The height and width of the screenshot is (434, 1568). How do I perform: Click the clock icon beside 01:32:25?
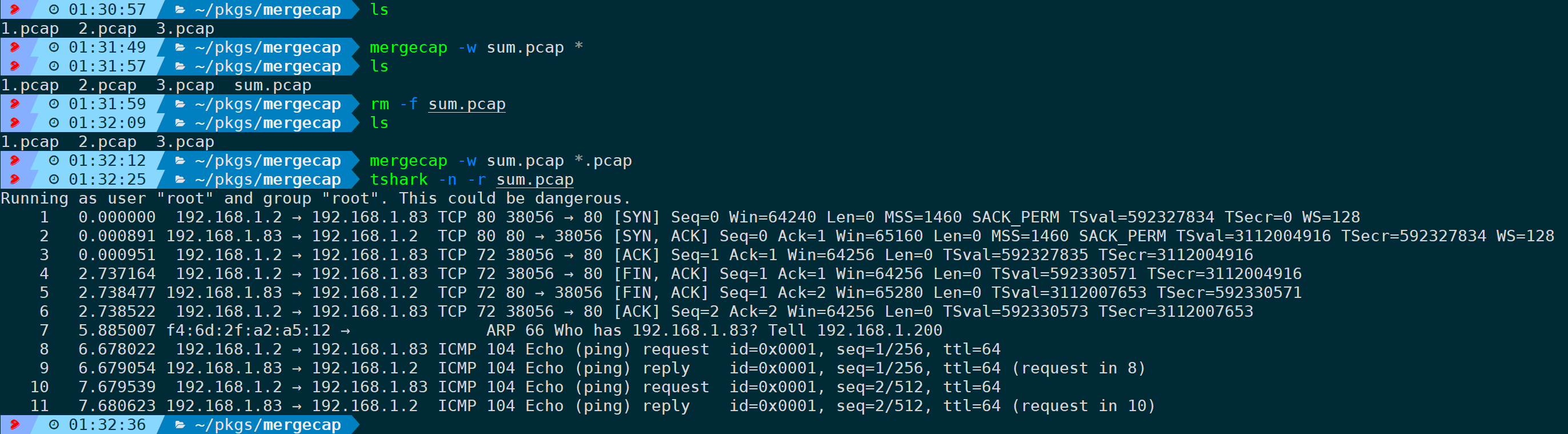(54, 180)
